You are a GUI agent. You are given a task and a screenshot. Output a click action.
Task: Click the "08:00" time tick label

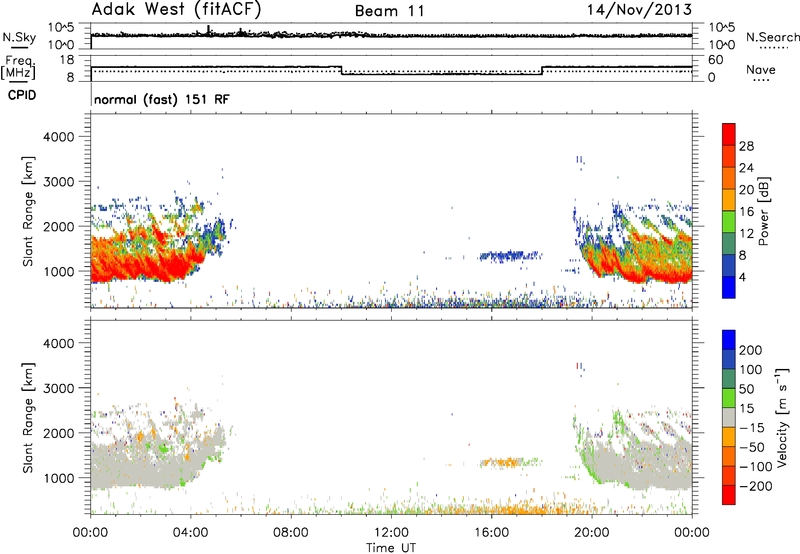291,533
